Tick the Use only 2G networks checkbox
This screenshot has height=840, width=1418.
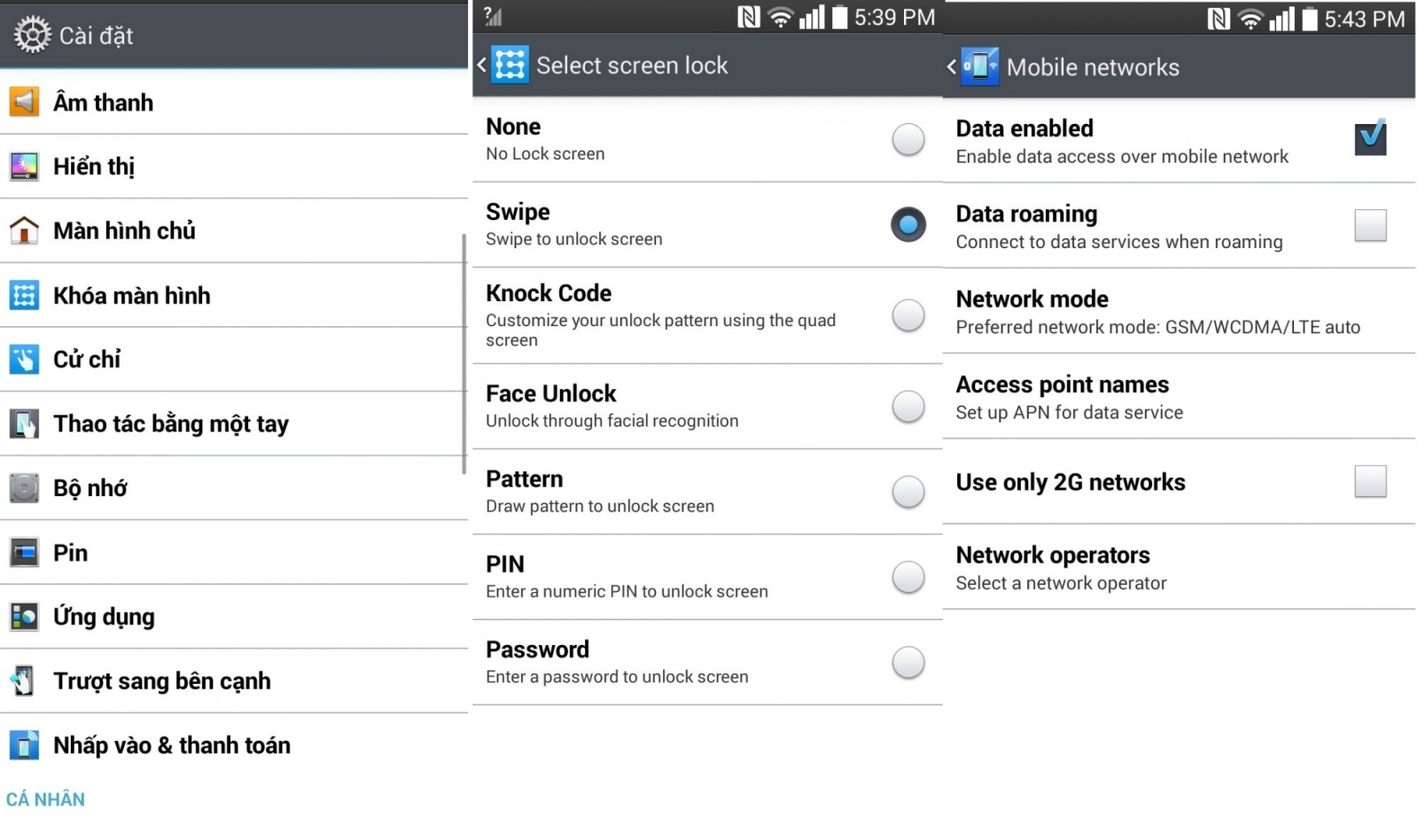[x=1369, y=481]
